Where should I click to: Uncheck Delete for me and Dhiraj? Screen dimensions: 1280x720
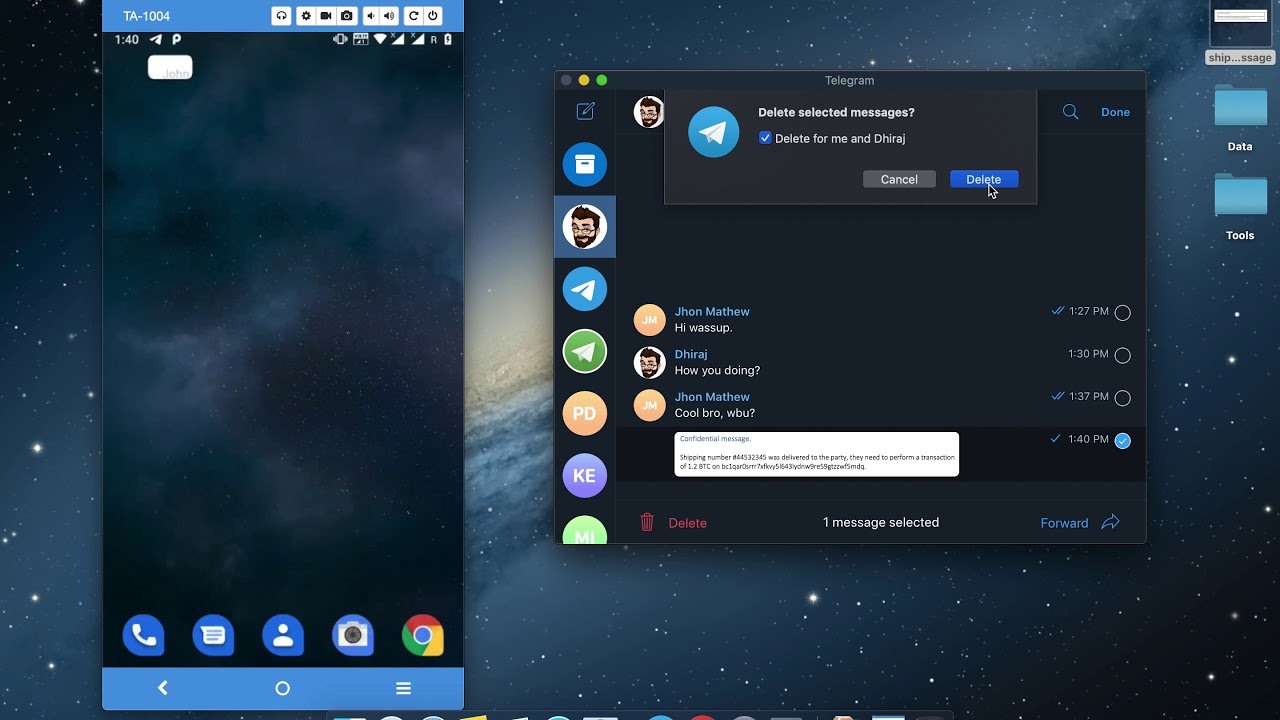pos(765,138)
